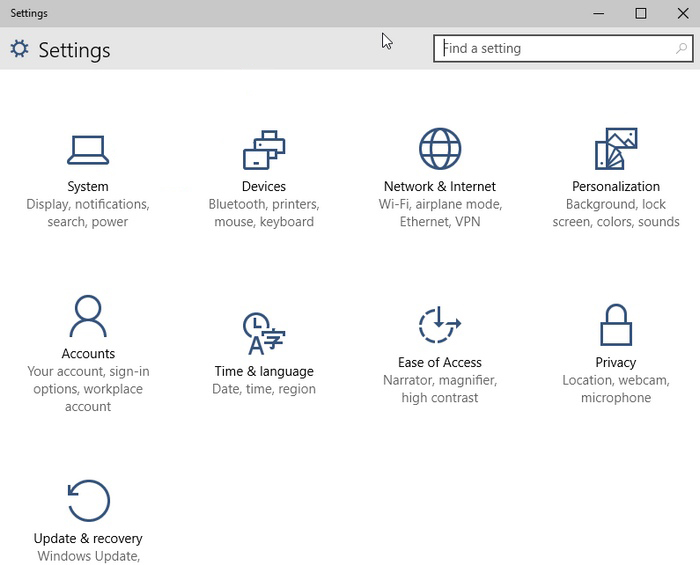Open the Privacy padlock icon
The image size is (700, 565).
point(616,325)
